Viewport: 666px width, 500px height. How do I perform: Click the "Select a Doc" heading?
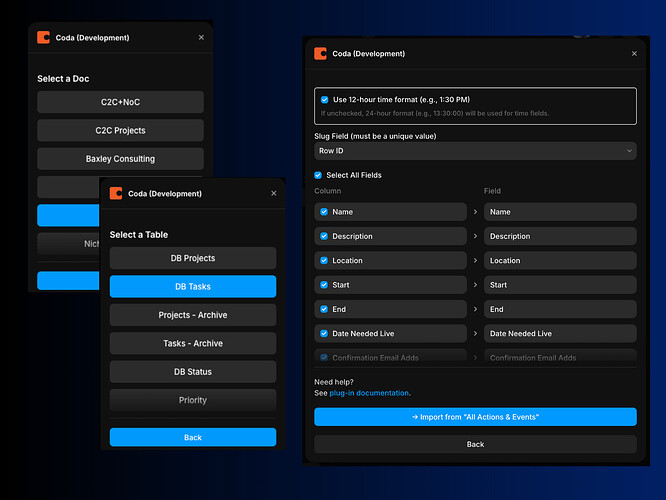pyautogui.click(x=63, y=79)
